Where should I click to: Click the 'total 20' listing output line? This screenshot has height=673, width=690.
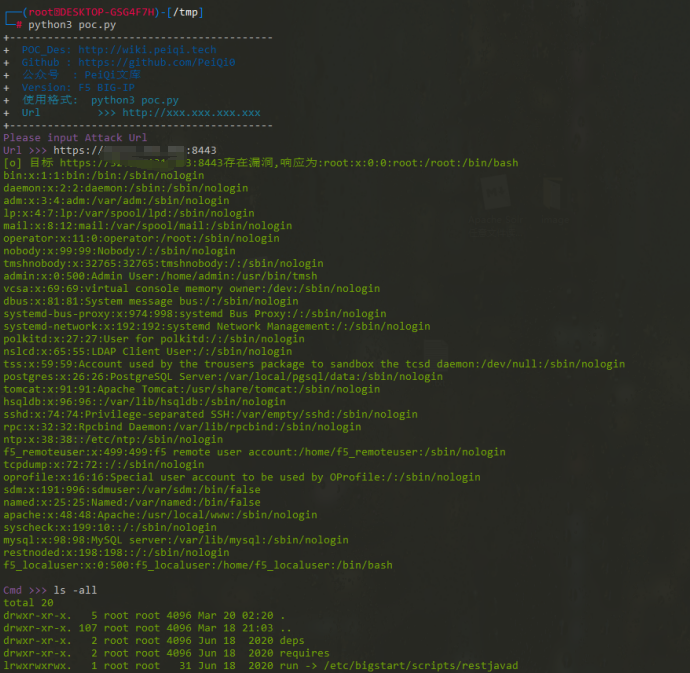[28, 603]
